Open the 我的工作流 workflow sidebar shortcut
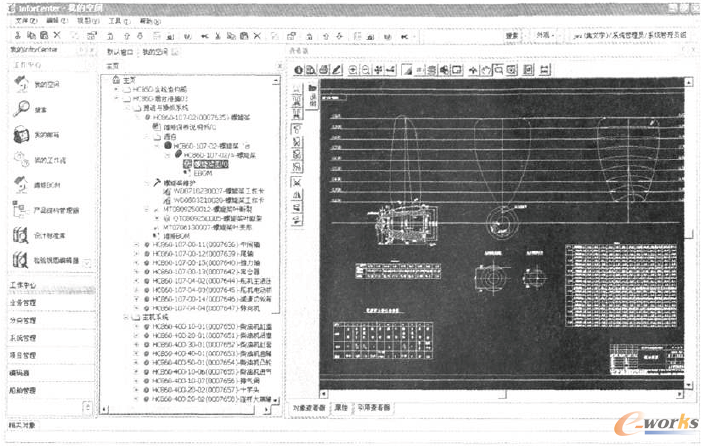 [x=21, y=159]
